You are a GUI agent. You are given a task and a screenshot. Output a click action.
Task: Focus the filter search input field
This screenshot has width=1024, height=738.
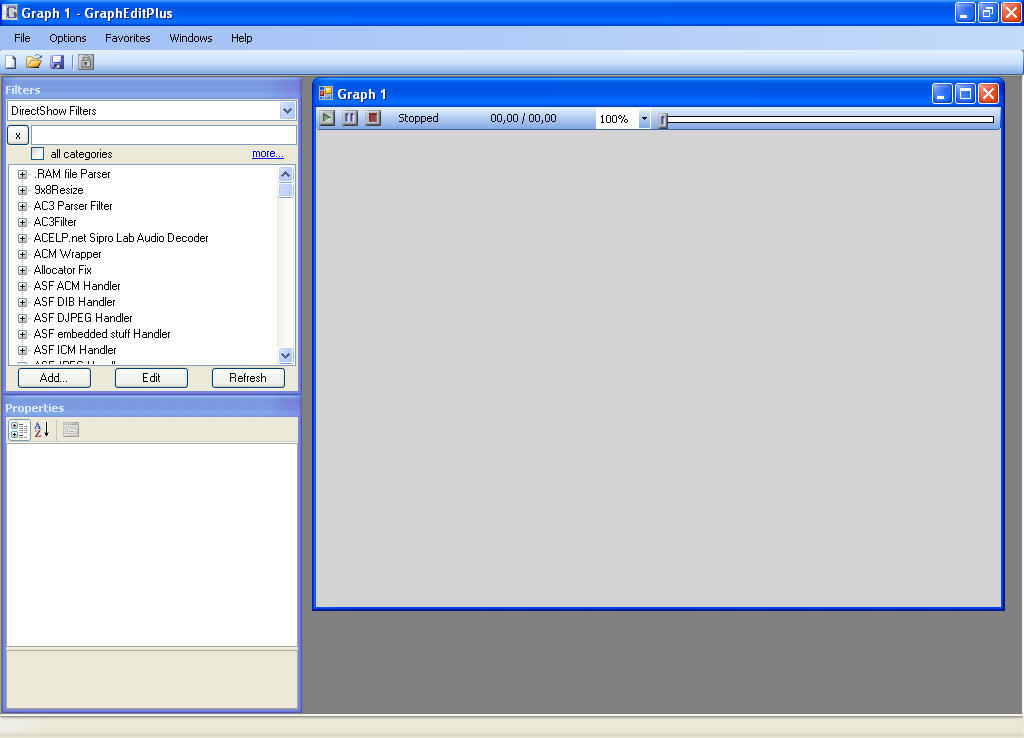164,135
